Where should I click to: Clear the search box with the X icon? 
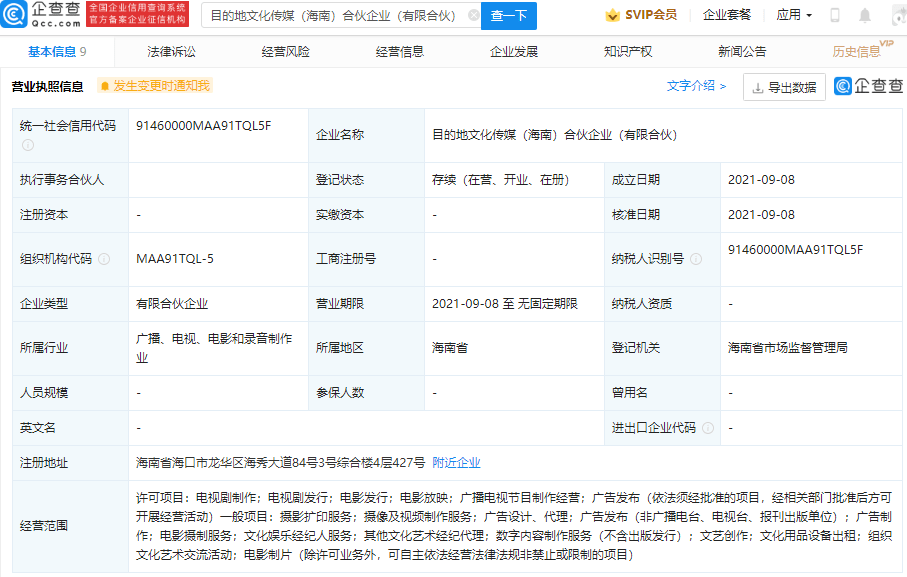point(473,16)
